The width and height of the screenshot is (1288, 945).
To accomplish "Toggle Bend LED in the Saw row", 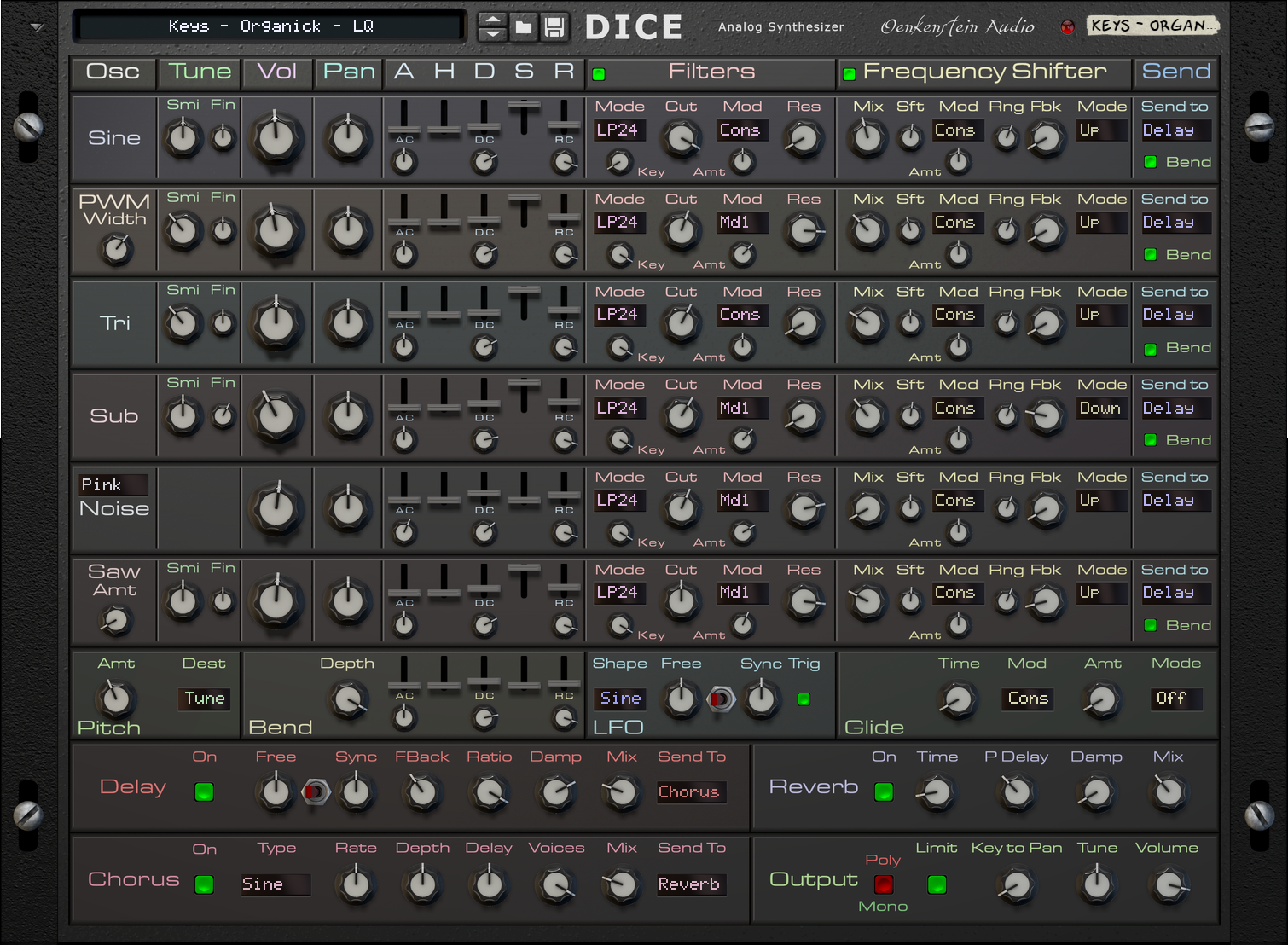I will 1150,625.
